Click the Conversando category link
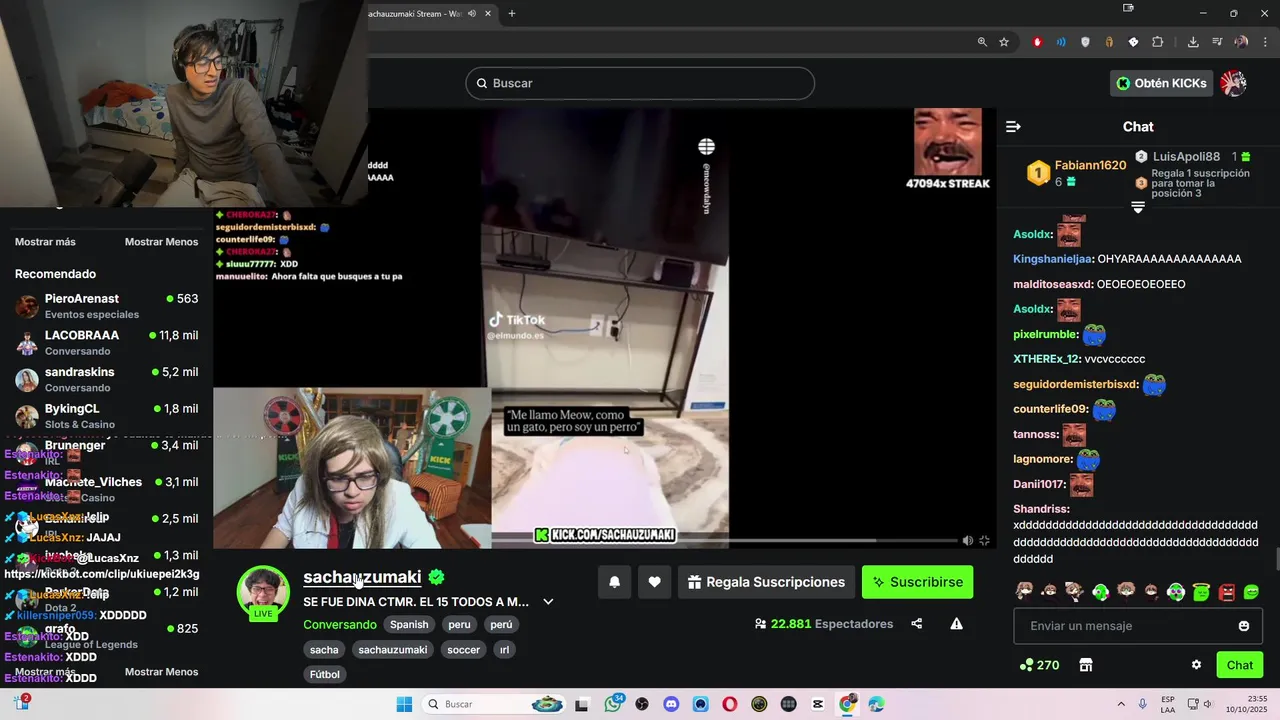Image resolution: width=1280 pixels, height=720 pixels. 340,624
